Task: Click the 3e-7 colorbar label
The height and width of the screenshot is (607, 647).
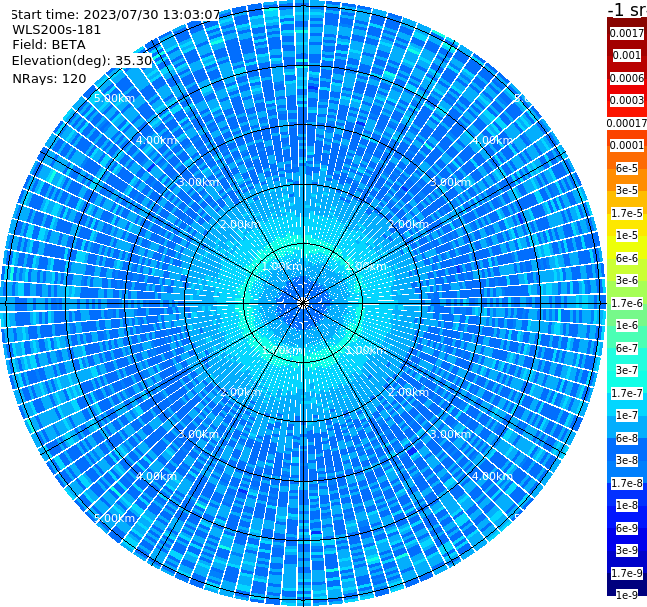Action: pyautogui.click(x=627, y=370)
